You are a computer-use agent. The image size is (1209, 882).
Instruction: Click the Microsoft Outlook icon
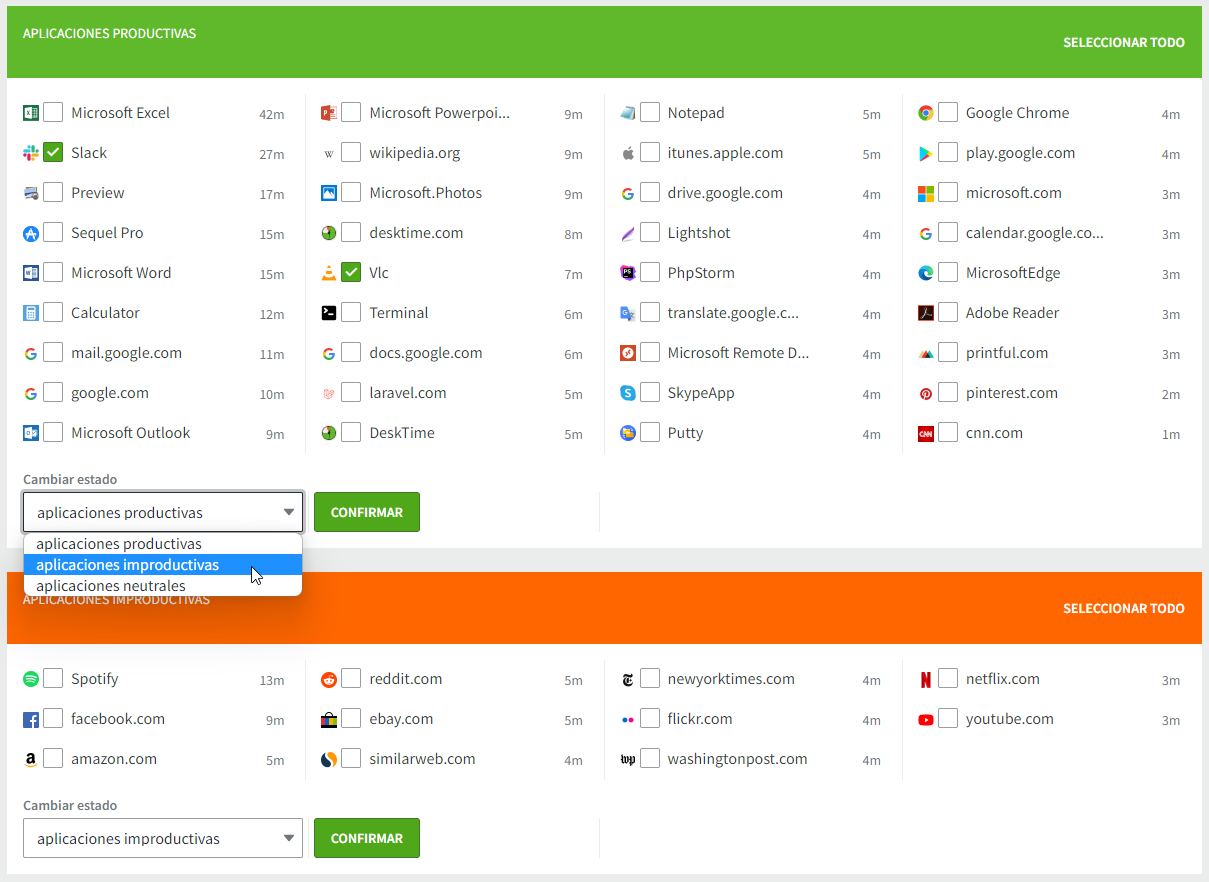coord(31,433)
